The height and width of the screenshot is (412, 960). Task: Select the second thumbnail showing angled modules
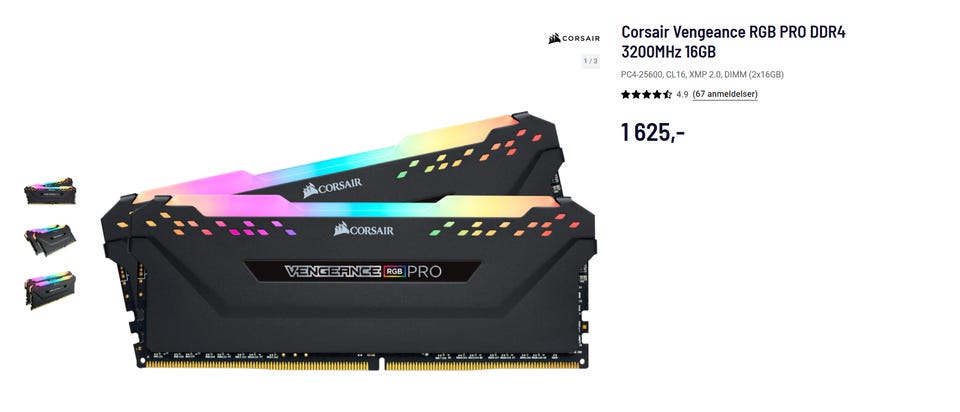coord(50,239)
